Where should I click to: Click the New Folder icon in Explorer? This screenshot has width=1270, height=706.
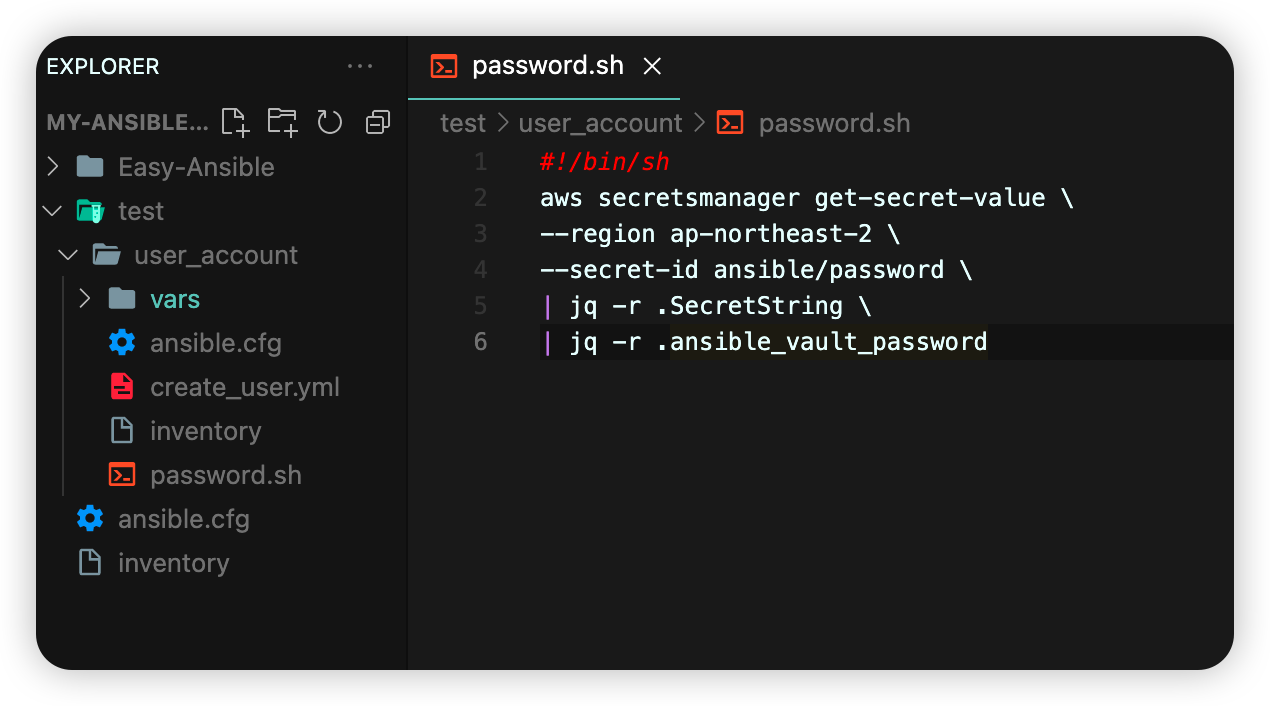(x=283, y=122)
